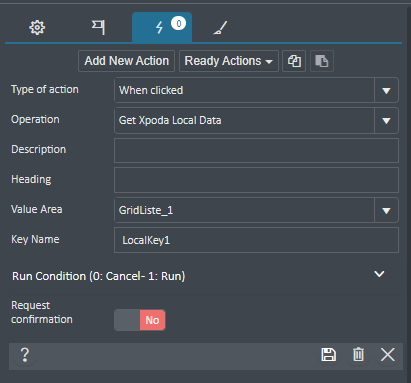Click the "Value Area" label

click(x=37, y=209)
